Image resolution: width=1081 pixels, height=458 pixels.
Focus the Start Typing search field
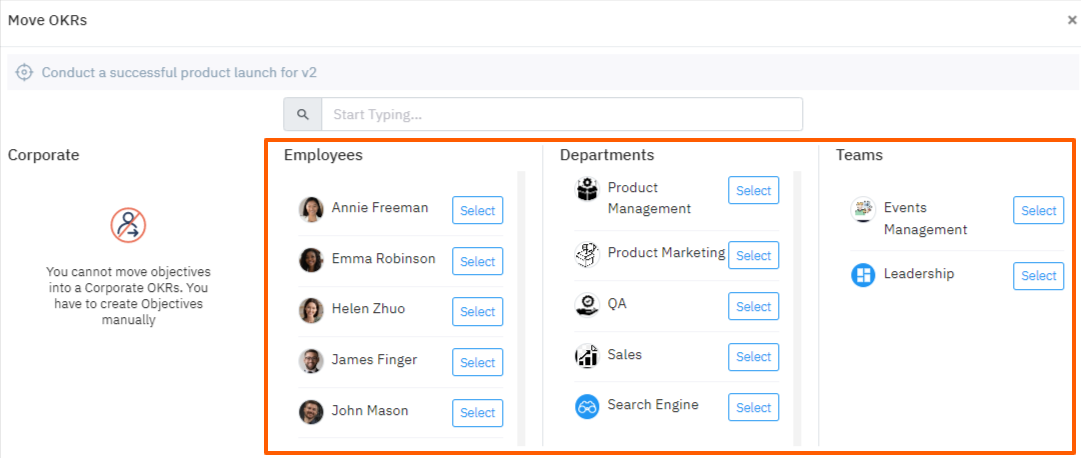[561, 114]
